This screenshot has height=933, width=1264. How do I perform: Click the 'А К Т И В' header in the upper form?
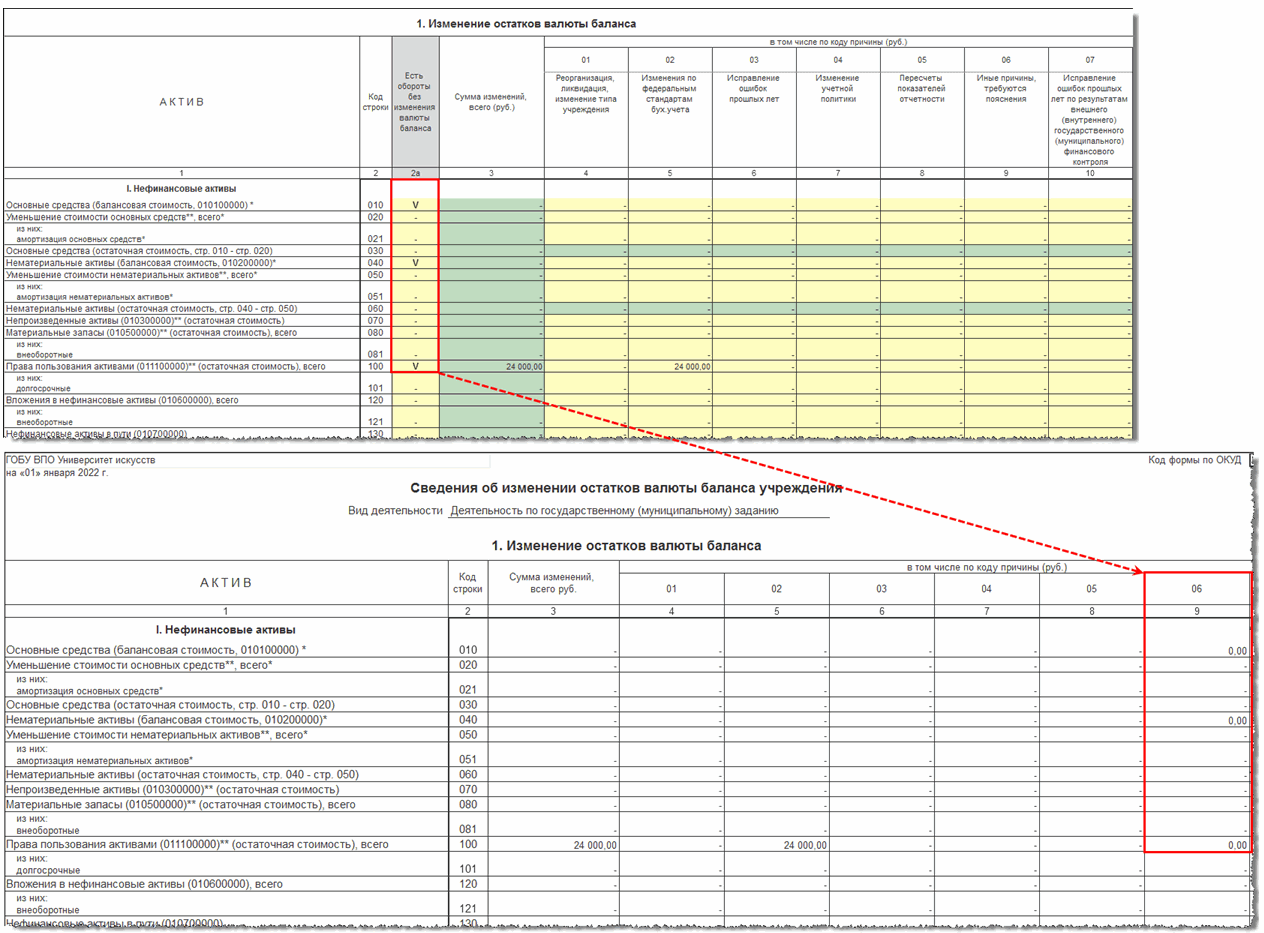pyautogui.click(x=181, y=101)
